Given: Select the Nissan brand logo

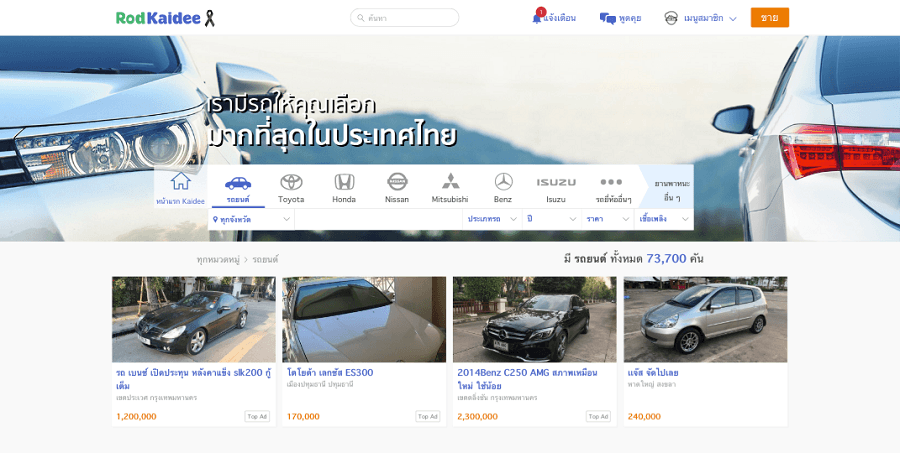Looking at the screenshot, I should click(397, 181).
